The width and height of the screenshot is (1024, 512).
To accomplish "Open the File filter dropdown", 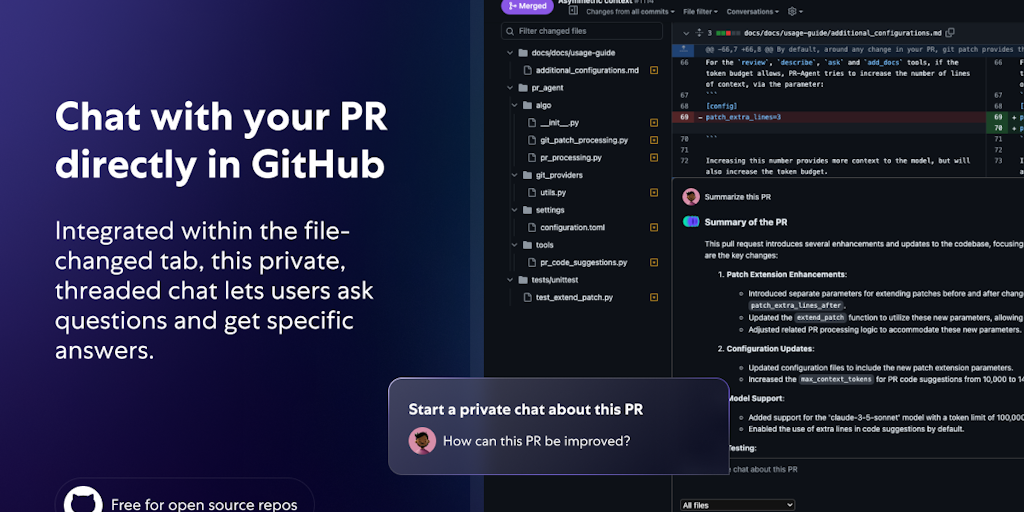I will click(x=700, y=12).
